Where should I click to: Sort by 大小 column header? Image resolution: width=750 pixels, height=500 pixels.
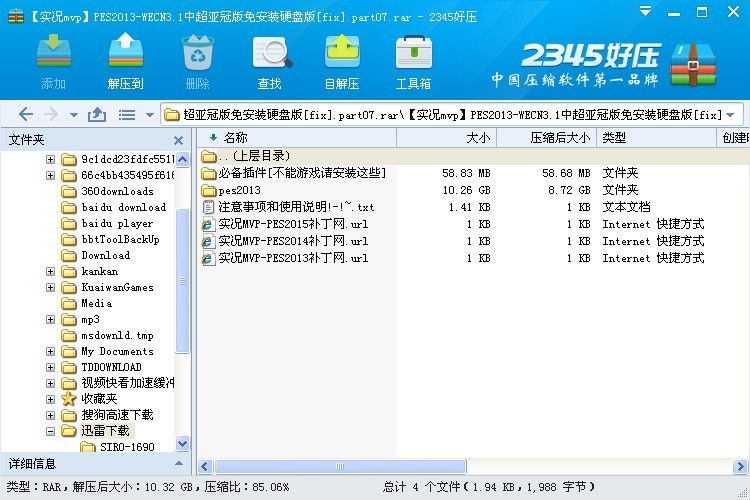pyautogui.click(x=447, y=138)
